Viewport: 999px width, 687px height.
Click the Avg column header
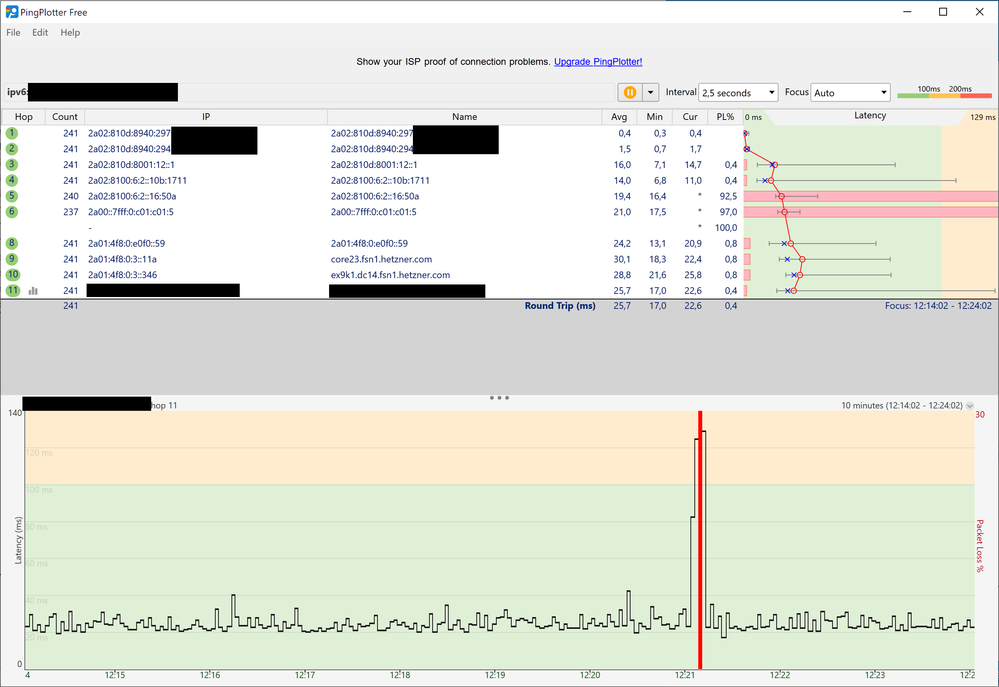[619, 117]
